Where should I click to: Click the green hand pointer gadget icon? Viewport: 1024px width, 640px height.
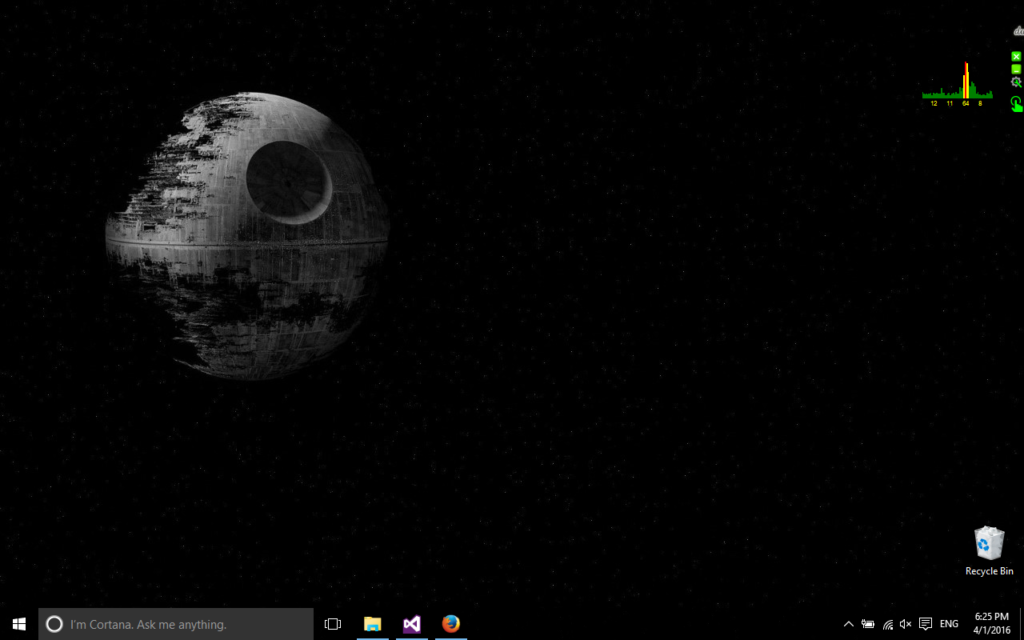point(1016,103)
